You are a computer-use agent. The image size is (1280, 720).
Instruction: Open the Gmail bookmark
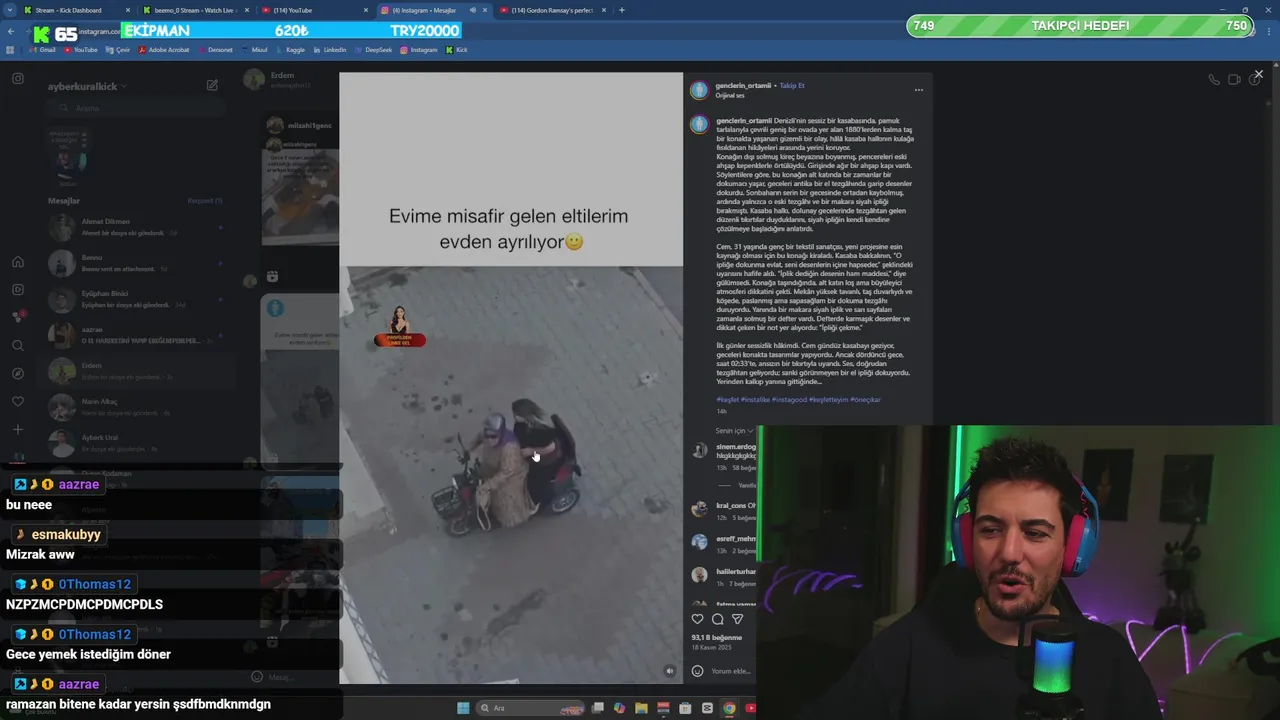click(x=42, y=49)
